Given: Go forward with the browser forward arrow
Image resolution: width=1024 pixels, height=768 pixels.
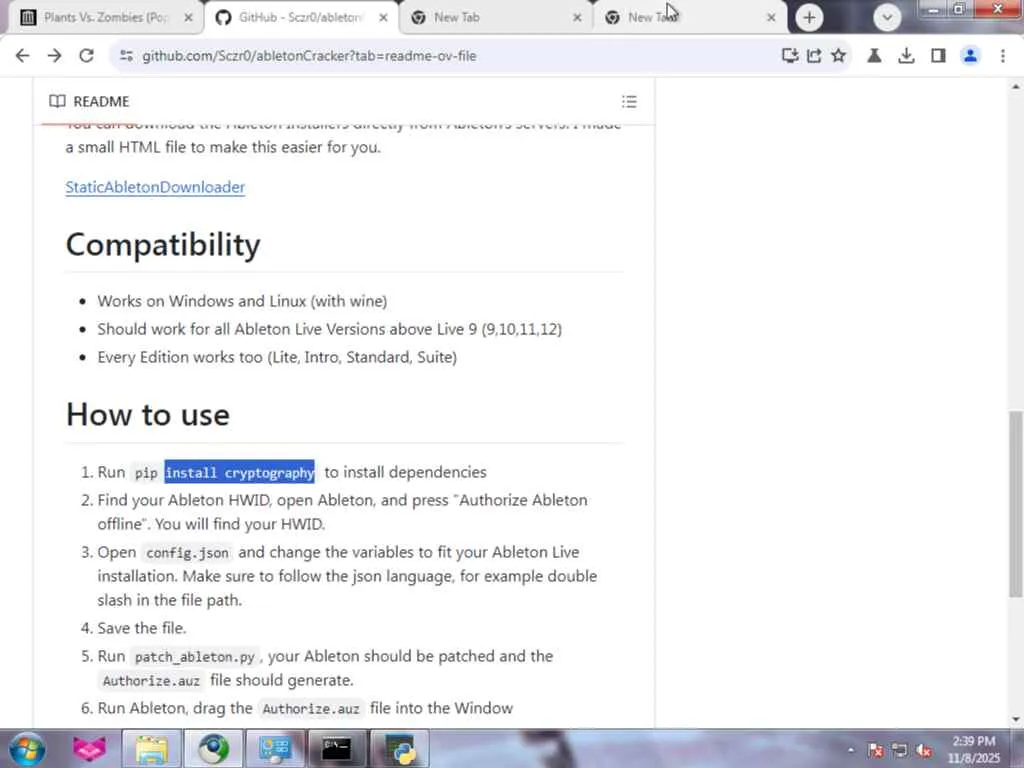Looking at the screenshot, I should [x=54, y=56].
